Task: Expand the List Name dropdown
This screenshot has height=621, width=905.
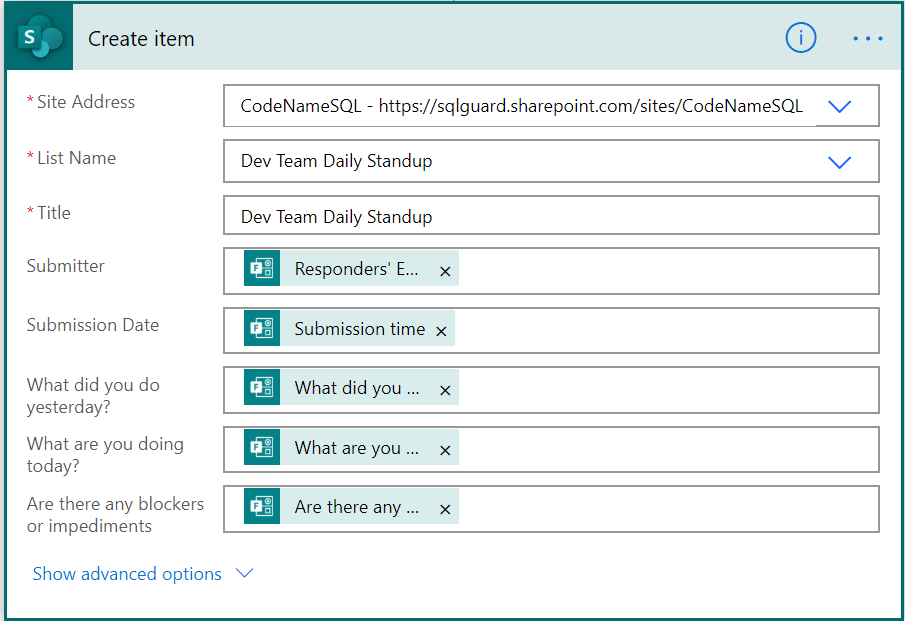Action: point(839,162)
